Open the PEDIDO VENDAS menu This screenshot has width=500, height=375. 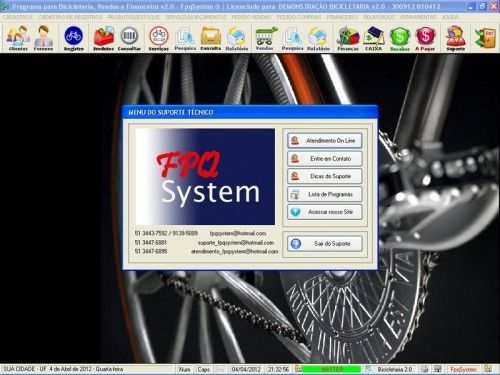click(x=252, y=17)
